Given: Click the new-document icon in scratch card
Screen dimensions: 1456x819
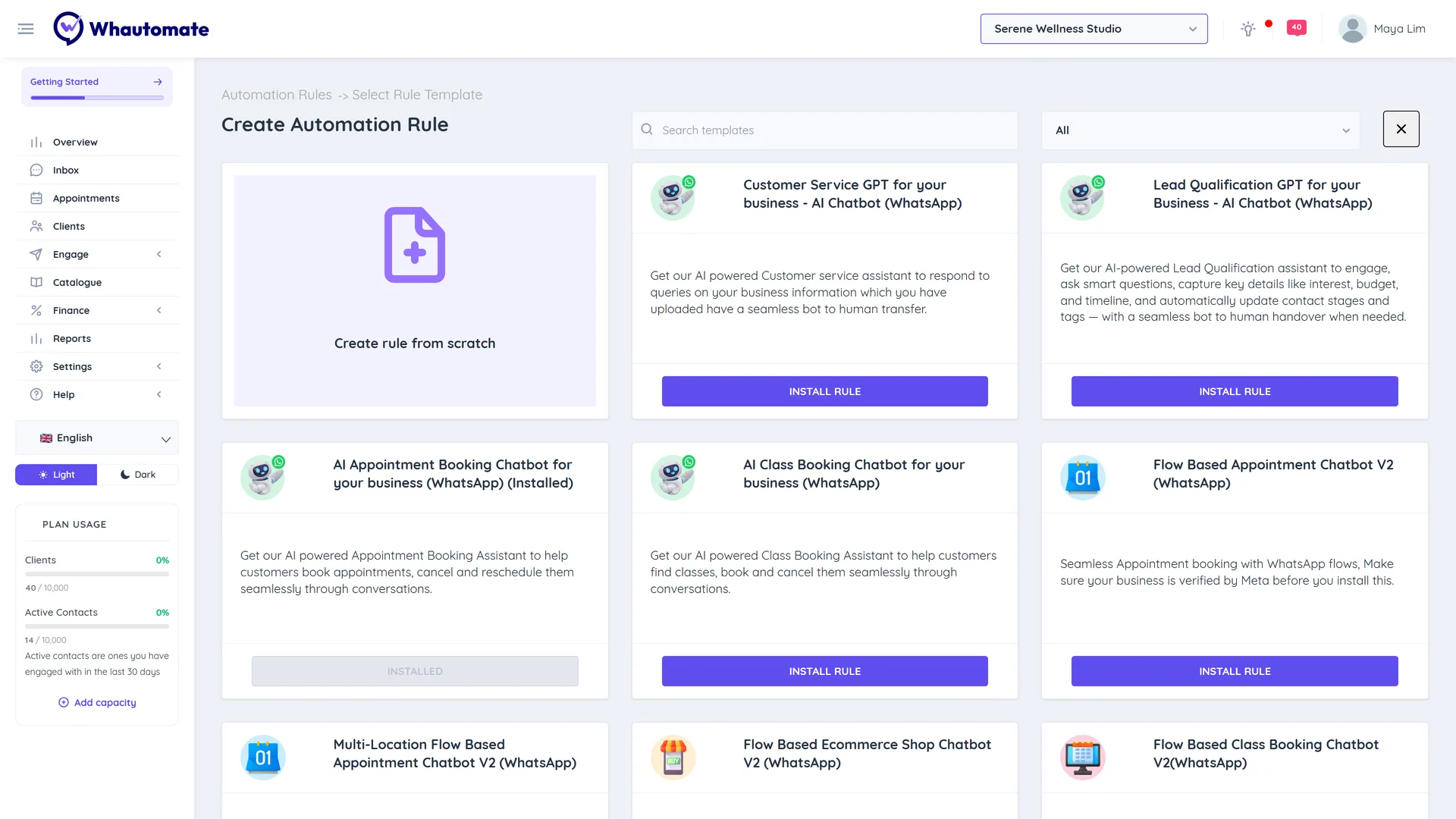Looking at the screenshot, I should pyautogui.click(x=415, y=245).
